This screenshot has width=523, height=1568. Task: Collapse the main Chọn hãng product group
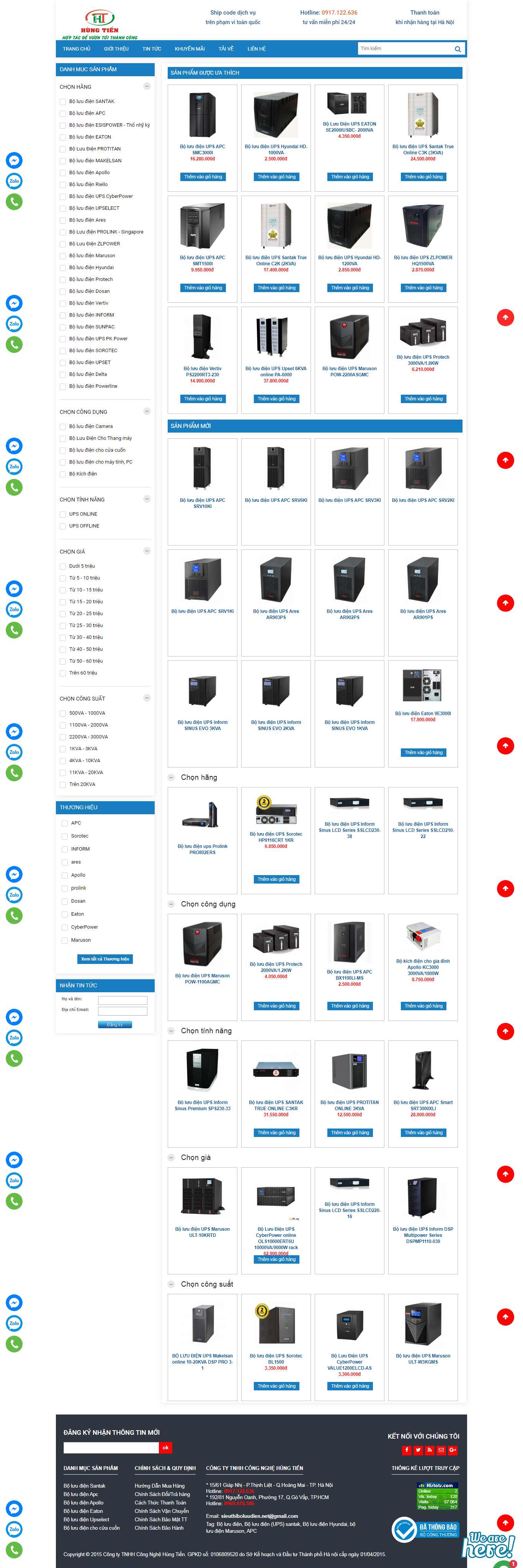tap(172, 777)
